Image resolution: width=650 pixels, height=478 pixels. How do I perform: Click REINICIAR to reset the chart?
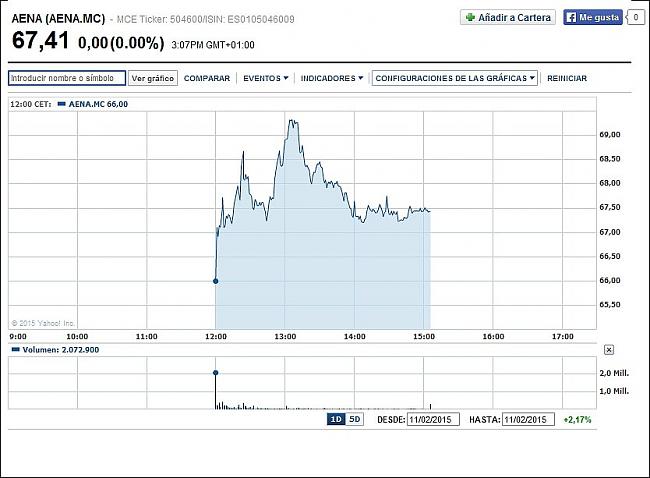pyautogui.click(x=567, y=78)
